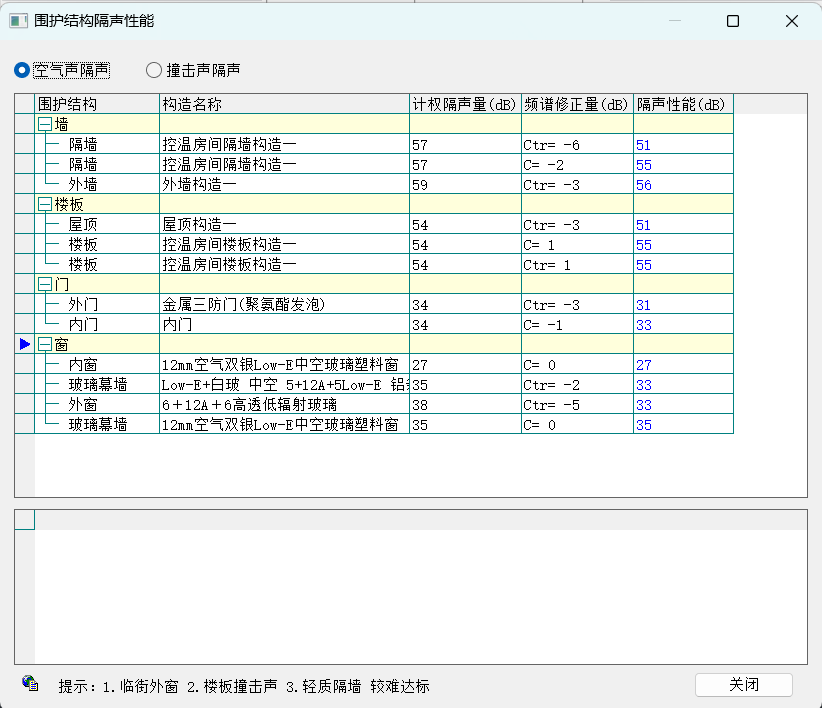Click the 频谱修正量(dB) column header
This screenshot has height=708, width=822.
click(x=576, y=104)
